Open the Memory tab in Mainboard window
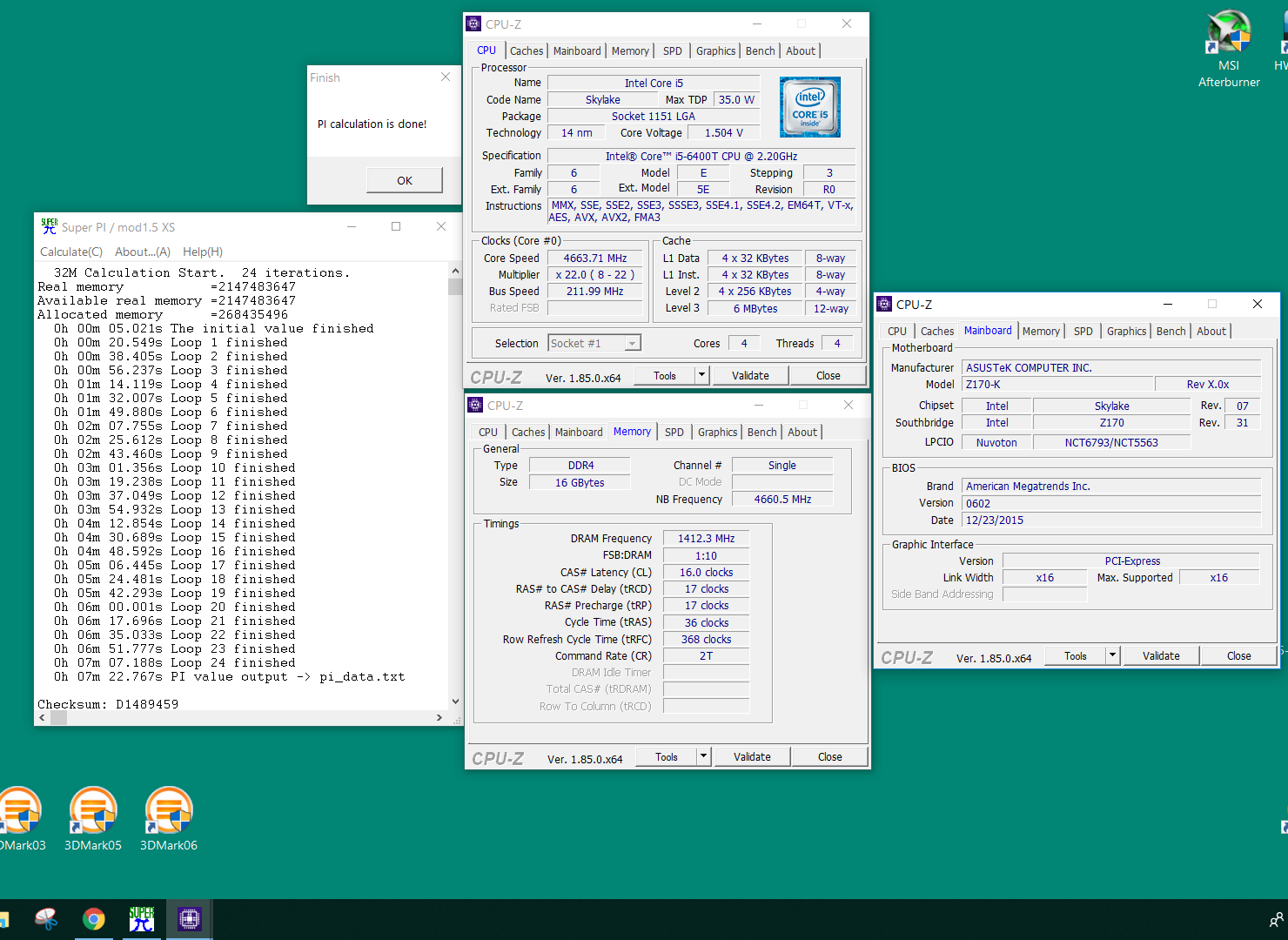The height and width of the screenshot is (940, 1288). [1041, 332]
